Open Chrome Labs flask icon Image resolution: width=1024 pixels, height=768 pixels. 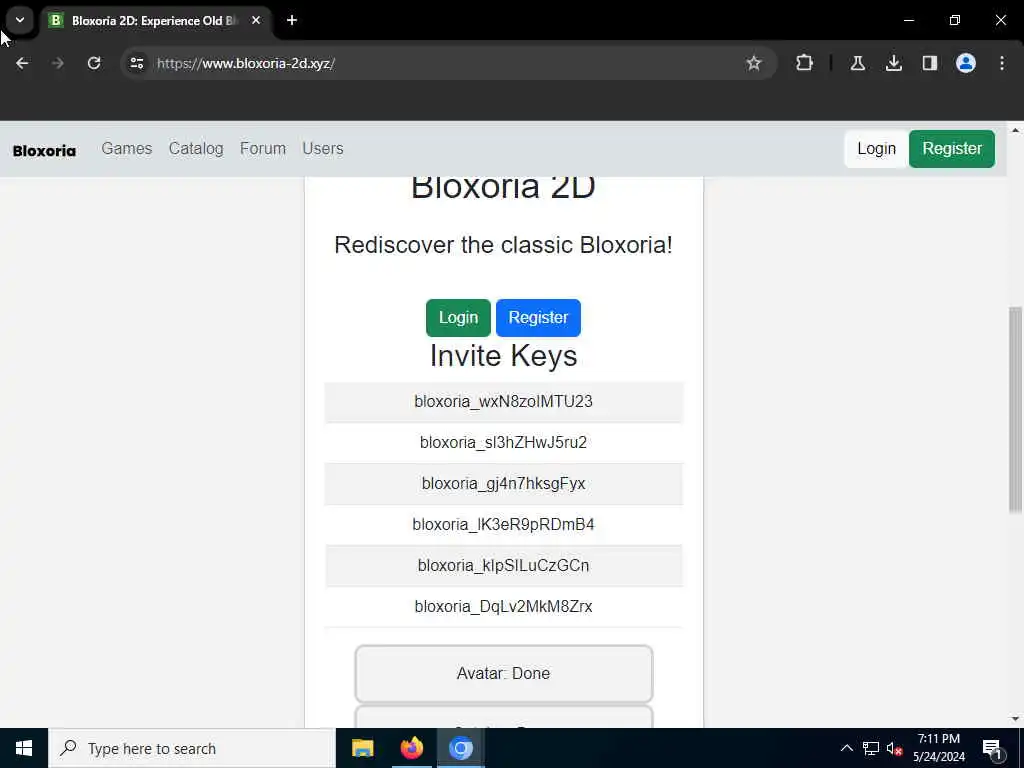tap(857, 63)
